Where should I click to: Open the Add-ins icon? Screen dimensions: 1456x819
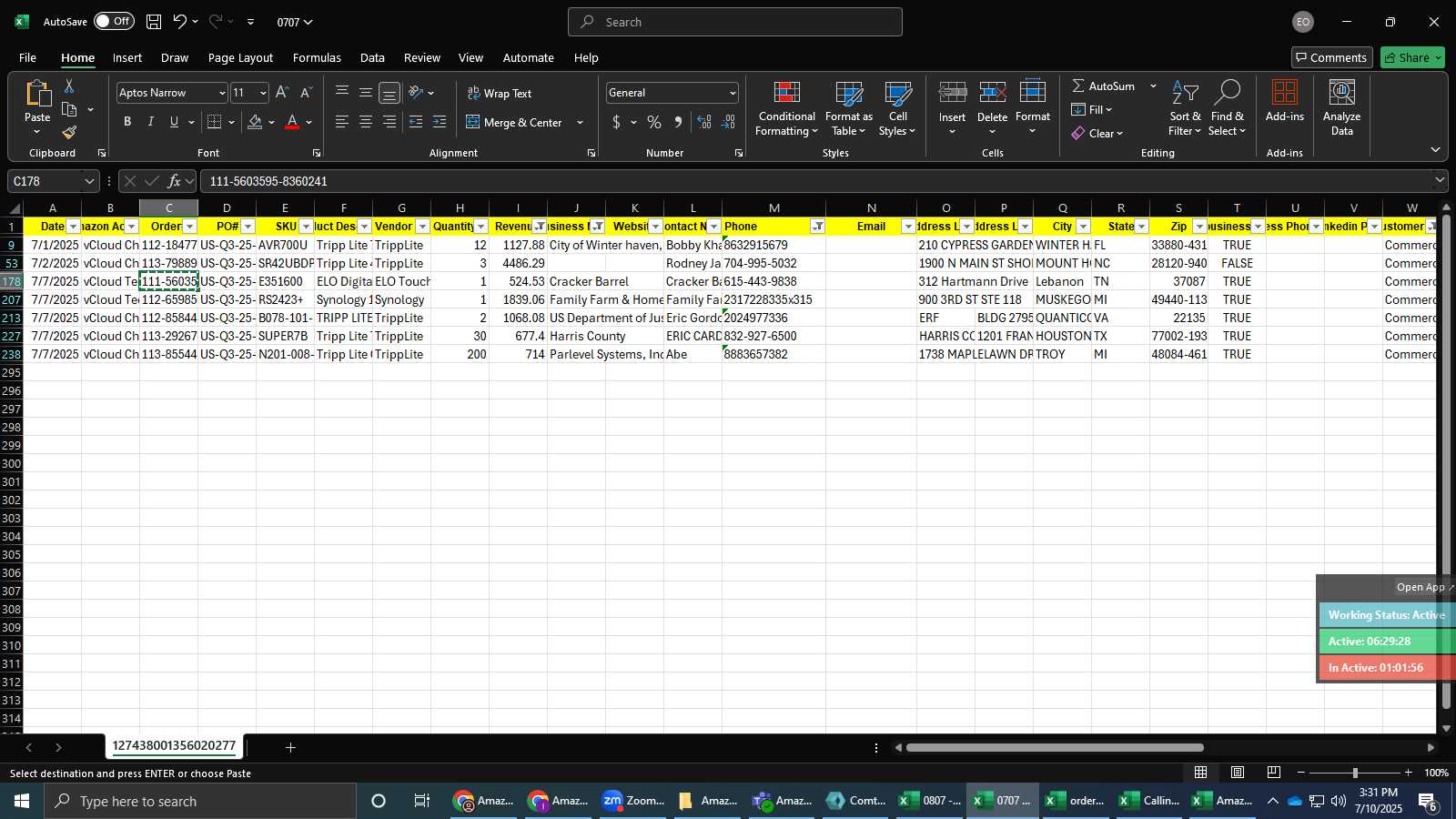(1285, 100)
